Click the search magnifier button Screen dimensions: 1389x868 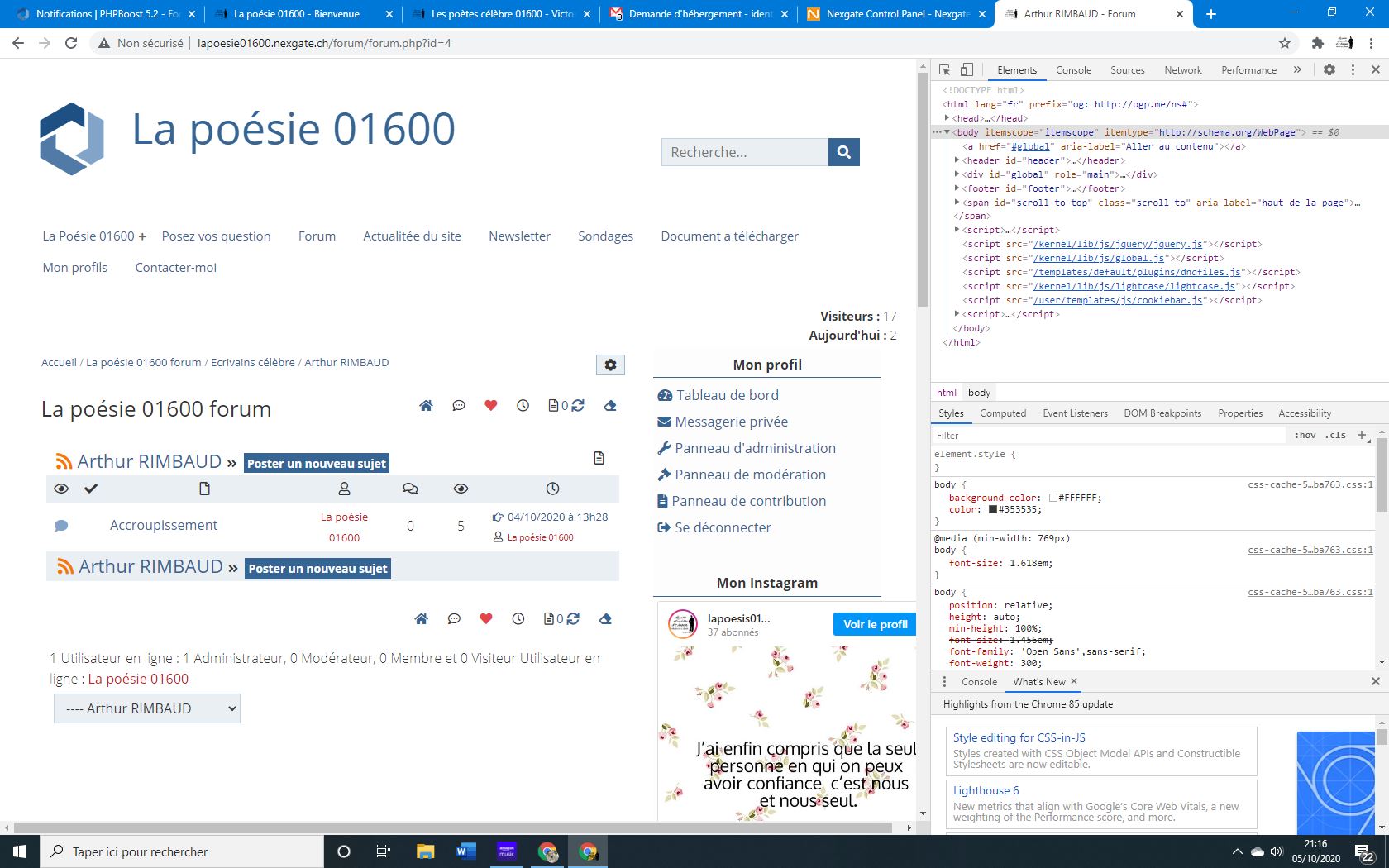point(843,152)
